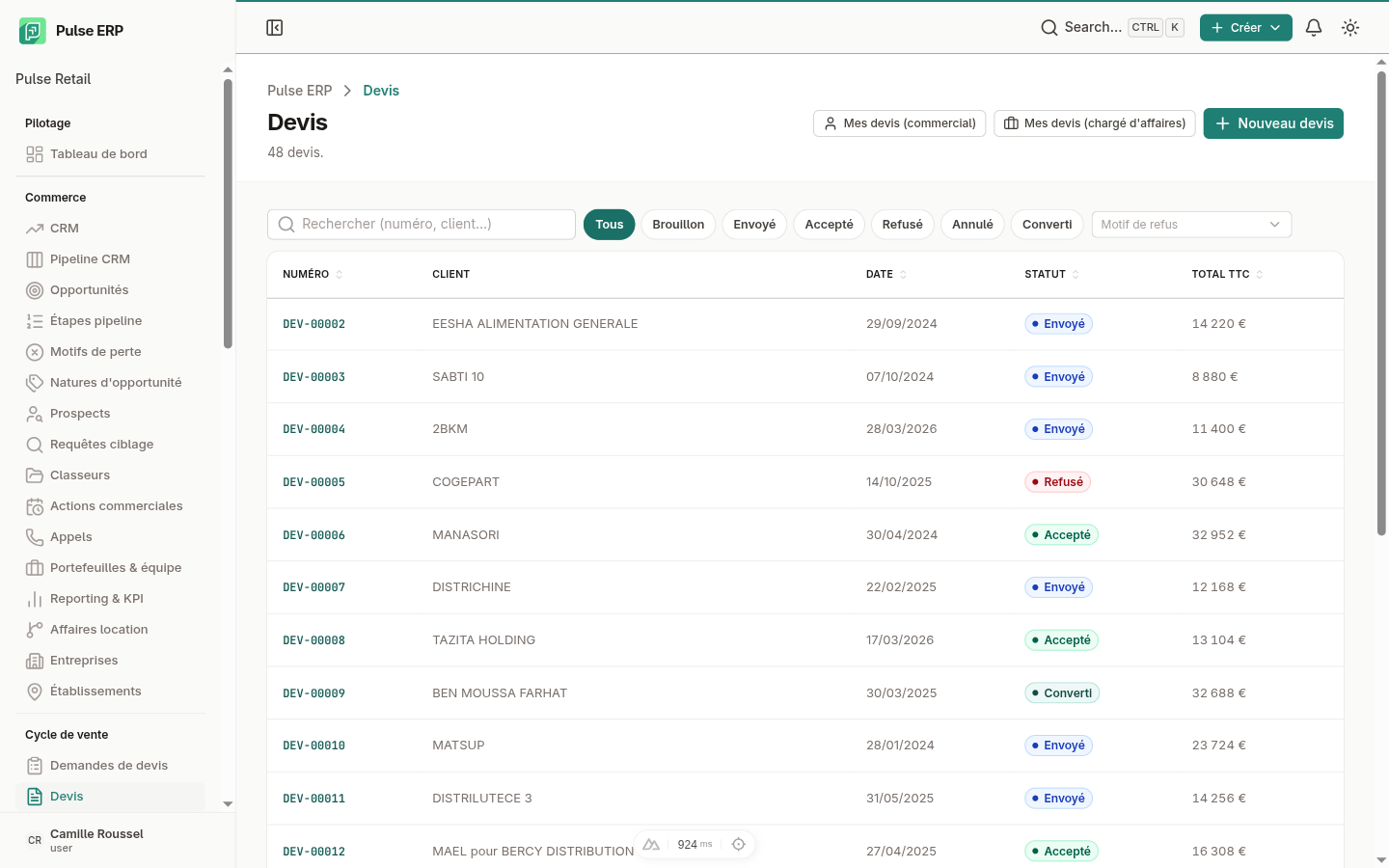Open quote DEV-00005
The height and width of the screenshot is (868, 1389).
(314, 482)
